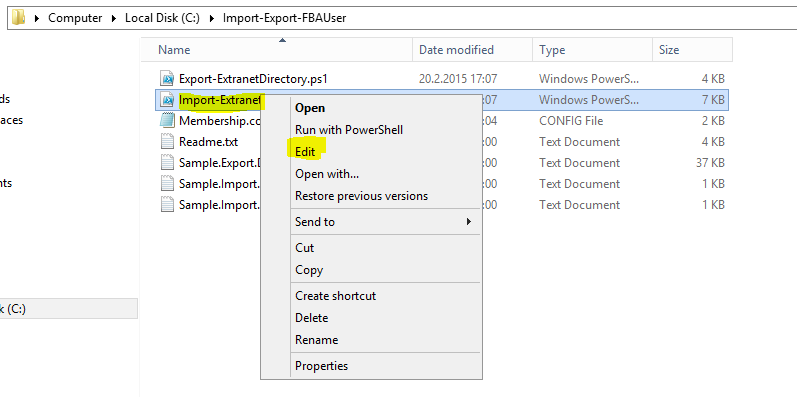Click the 20.2.2015 17:07 date cell
Screen dimensions: 797x397
[x=458, y=79]
